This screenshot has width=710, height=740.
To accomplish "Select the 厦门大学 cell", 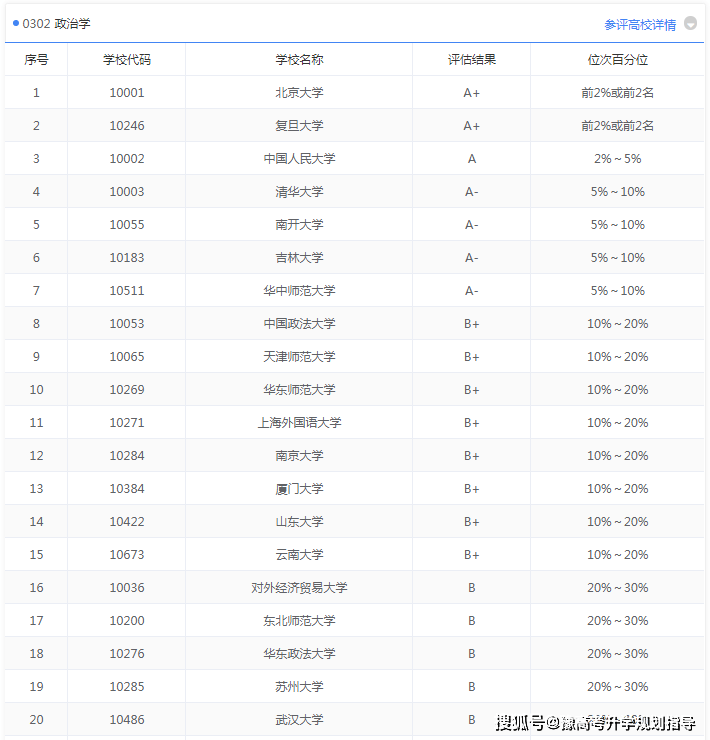I will 299,489.
